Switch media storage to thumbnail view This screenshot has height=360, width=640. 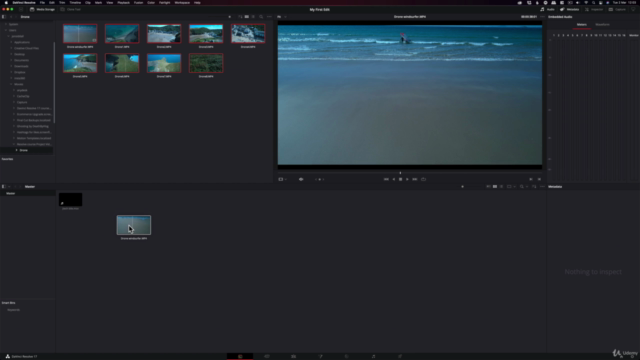pyautogui.click(x=247, y=17)
